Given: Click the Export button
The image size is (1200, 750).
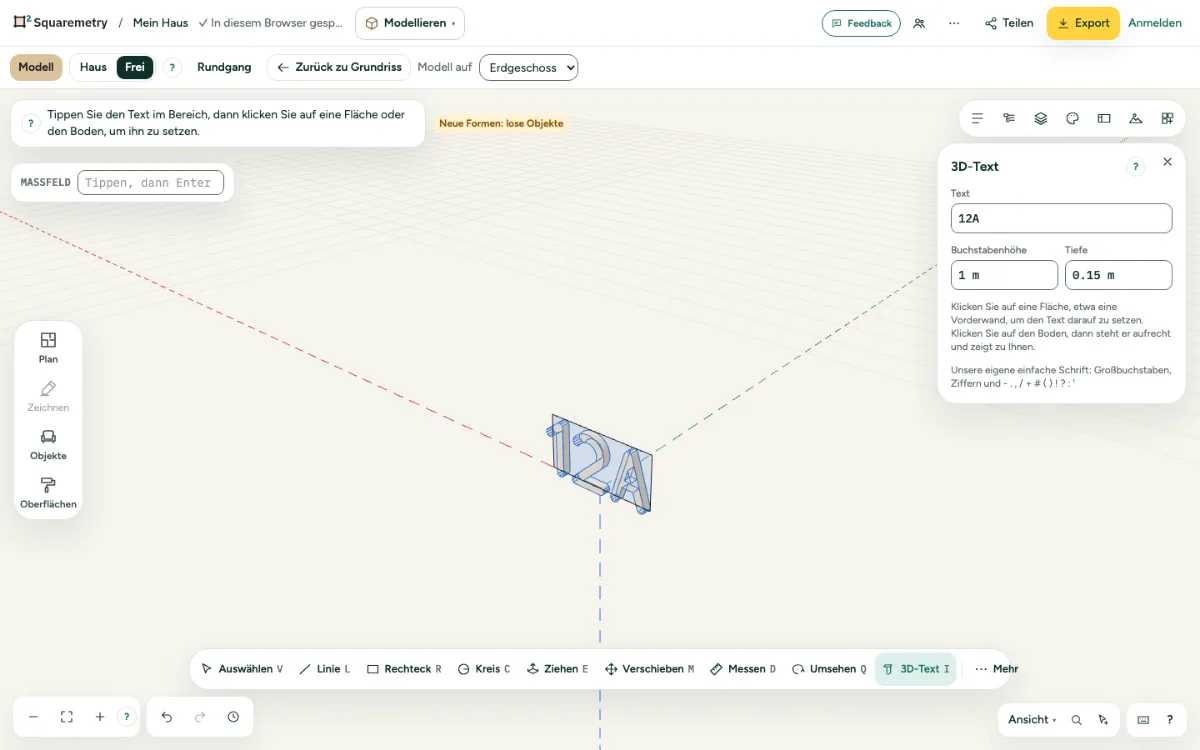Looking at the screenshot, I should (x=1083, y=23).
